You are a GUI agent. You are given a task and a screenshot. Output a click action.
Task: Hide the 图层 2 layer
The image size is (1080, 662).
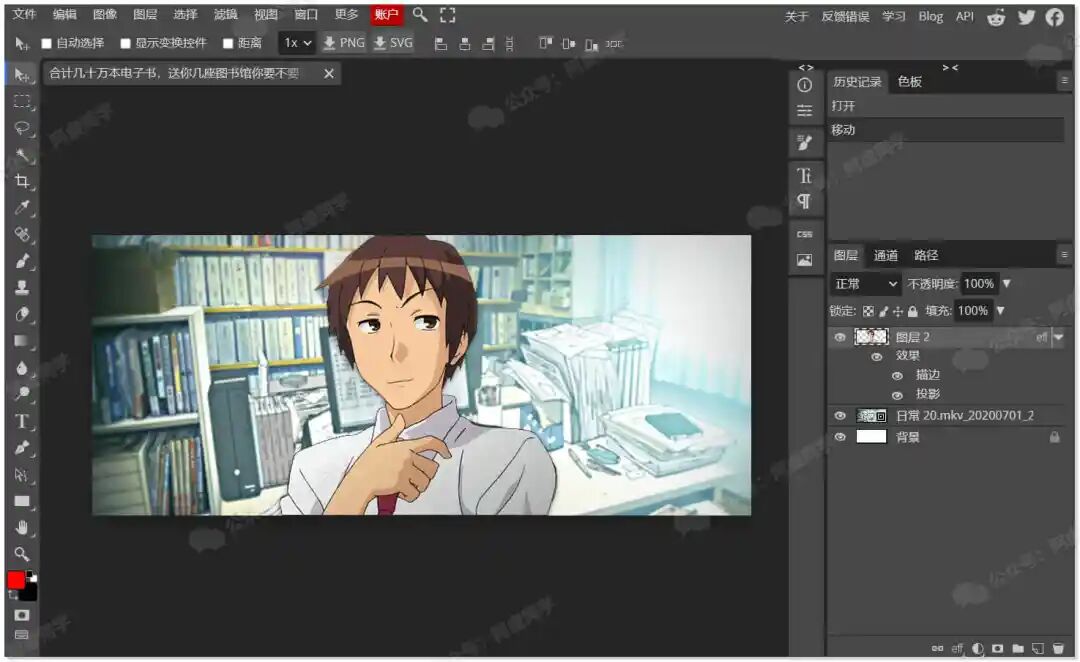[x=840, y=338]
